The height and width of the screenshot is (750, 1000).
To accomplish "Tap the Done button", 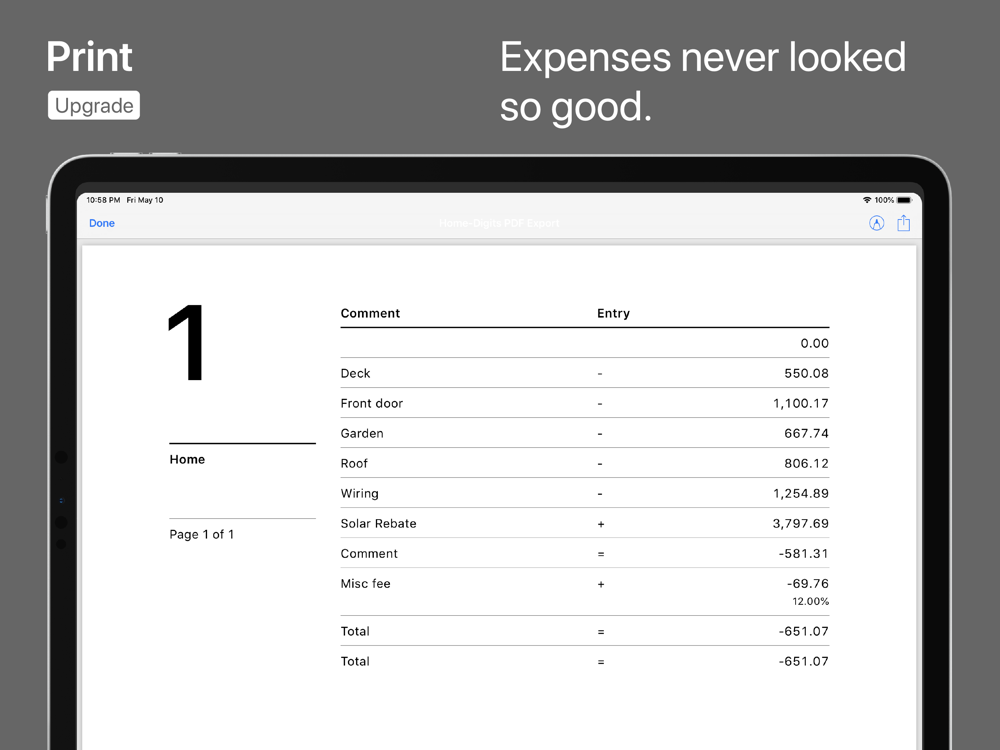I will [x=102, y=223].
